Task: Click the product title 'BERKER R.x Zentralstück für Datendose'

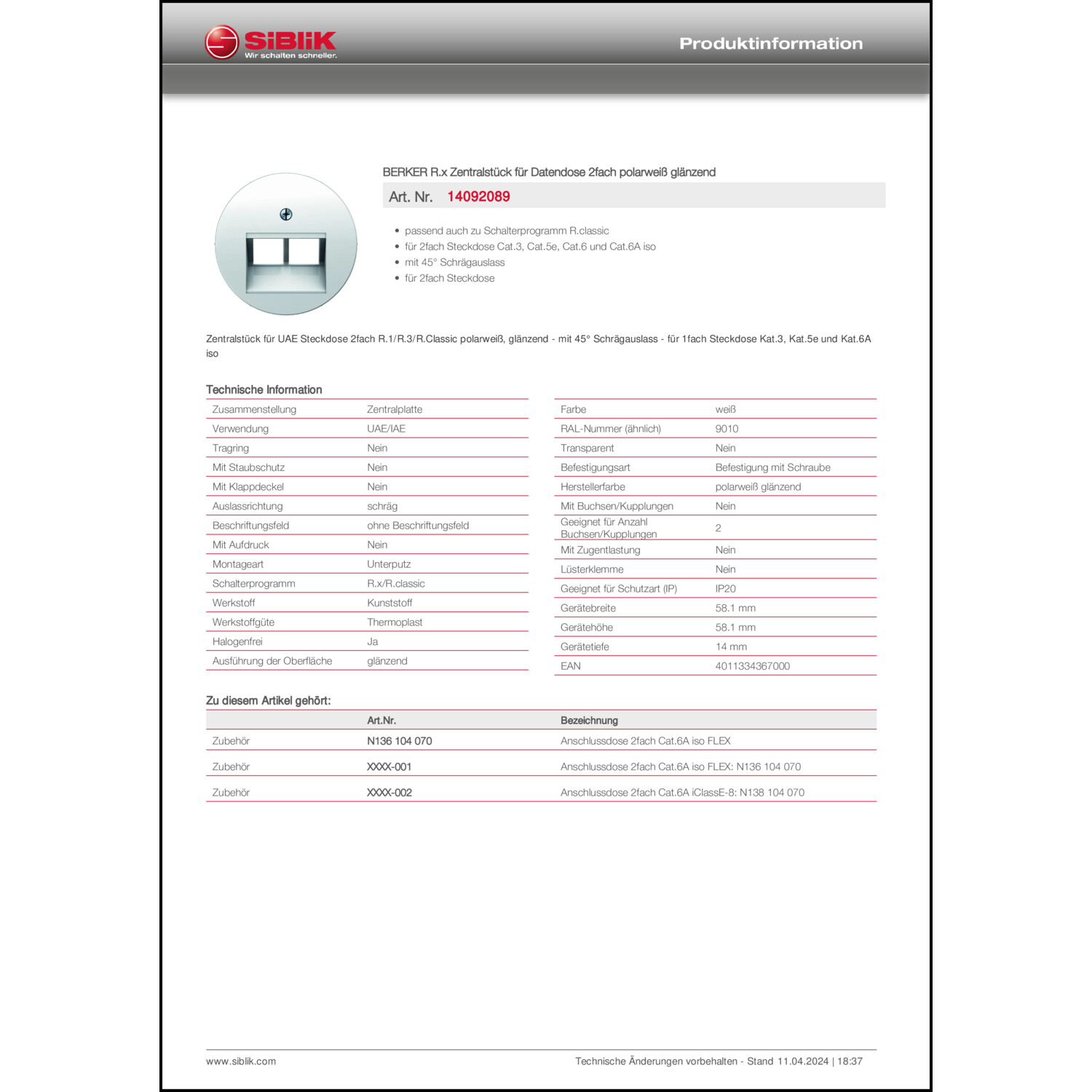Action: coord(549,173)
